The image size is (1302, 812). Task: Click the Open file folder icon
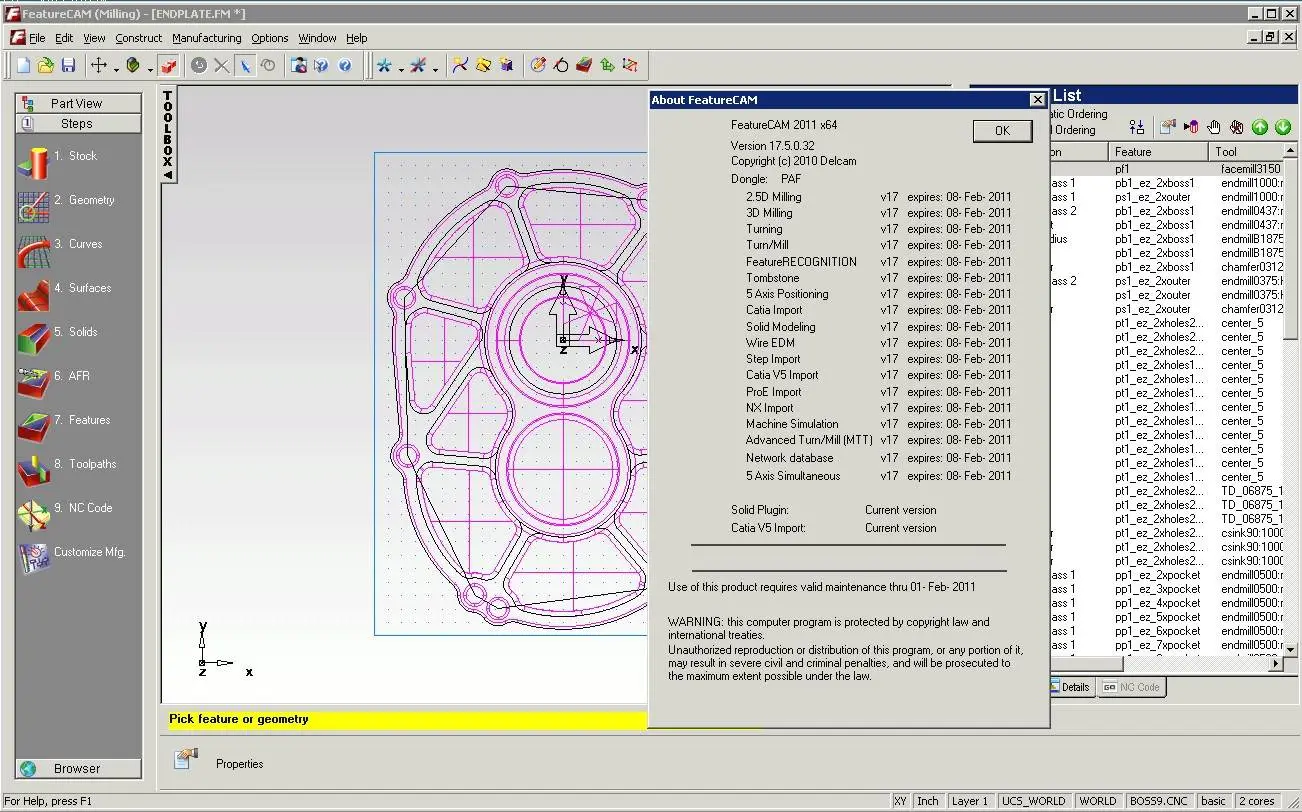(x=46, y=66)
